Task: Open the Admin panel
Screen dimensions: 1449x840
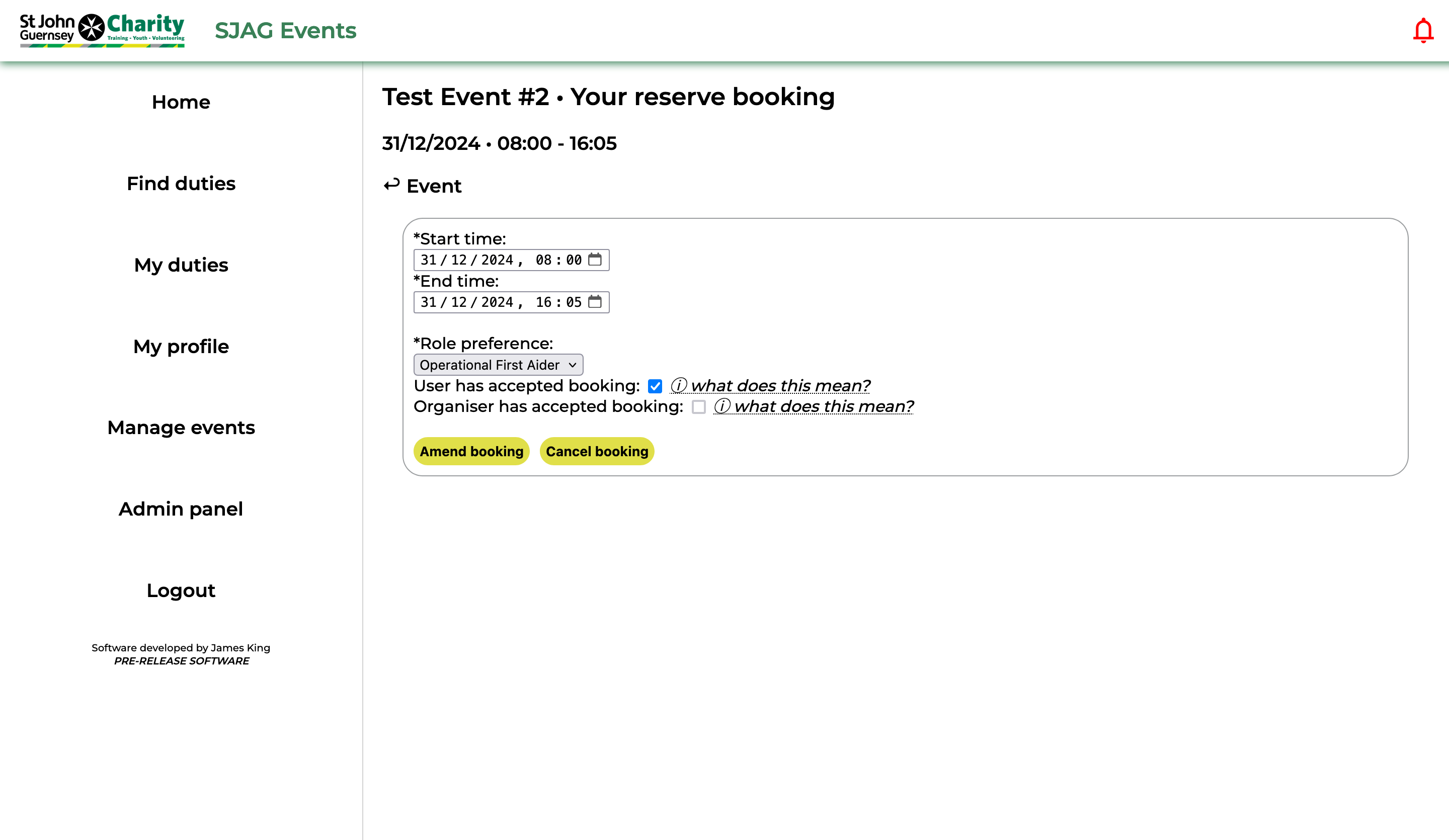Action: tap(181, 510)
